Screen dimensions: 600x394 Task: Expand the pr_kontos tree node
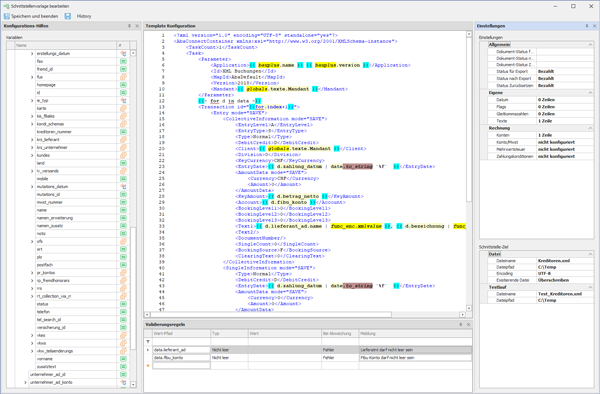32,273
